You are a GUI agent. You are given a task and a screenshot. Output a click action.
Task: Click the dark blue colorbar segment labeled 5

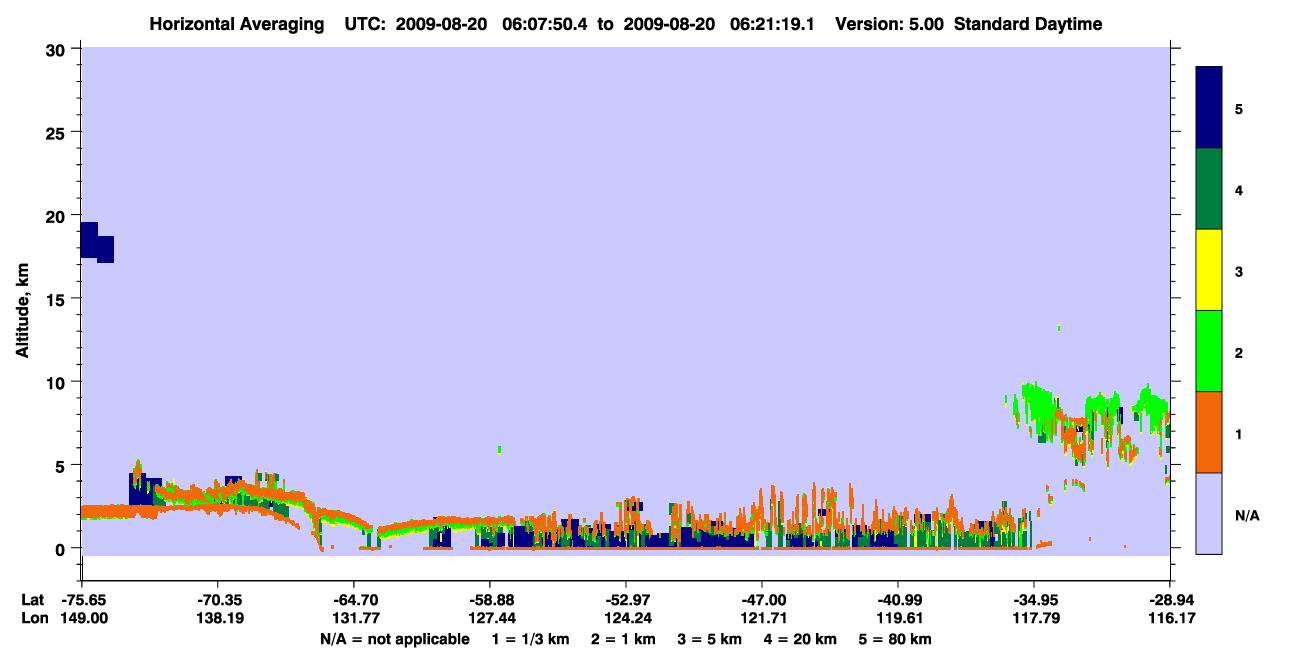click(x=1209, y=108)
